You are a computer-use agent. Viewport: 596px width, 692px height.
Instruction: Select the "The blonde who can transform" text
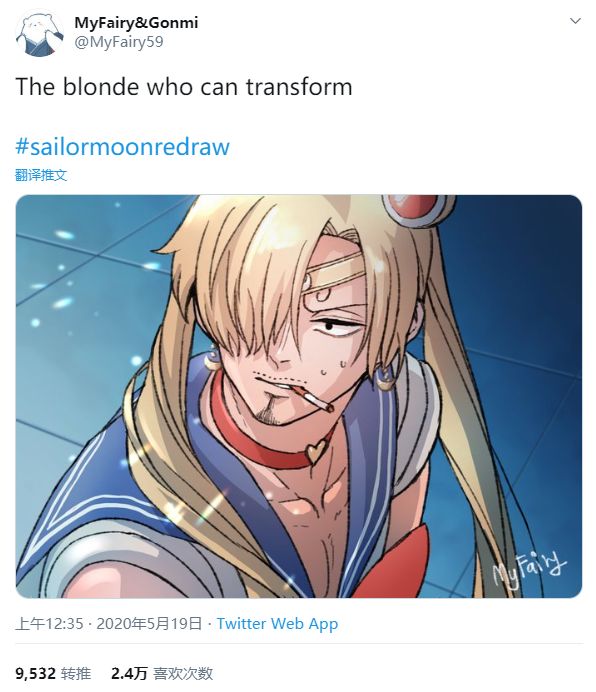click(x=184, y=86)
